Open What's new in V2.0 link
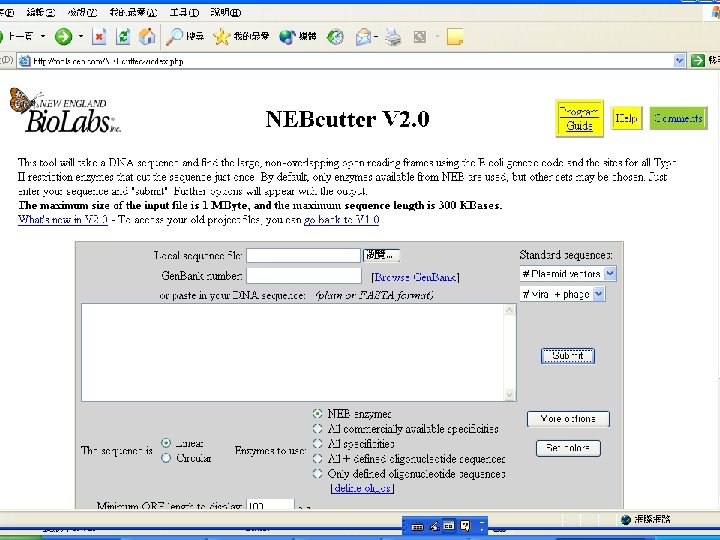Image resolution: width=720 pixels, height=540 pixels. (63, 219)
